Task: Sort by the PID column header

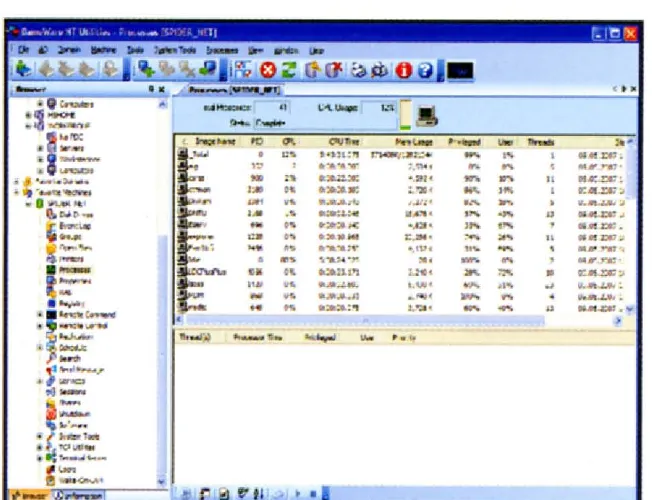Action: click(x=257, y=141)
